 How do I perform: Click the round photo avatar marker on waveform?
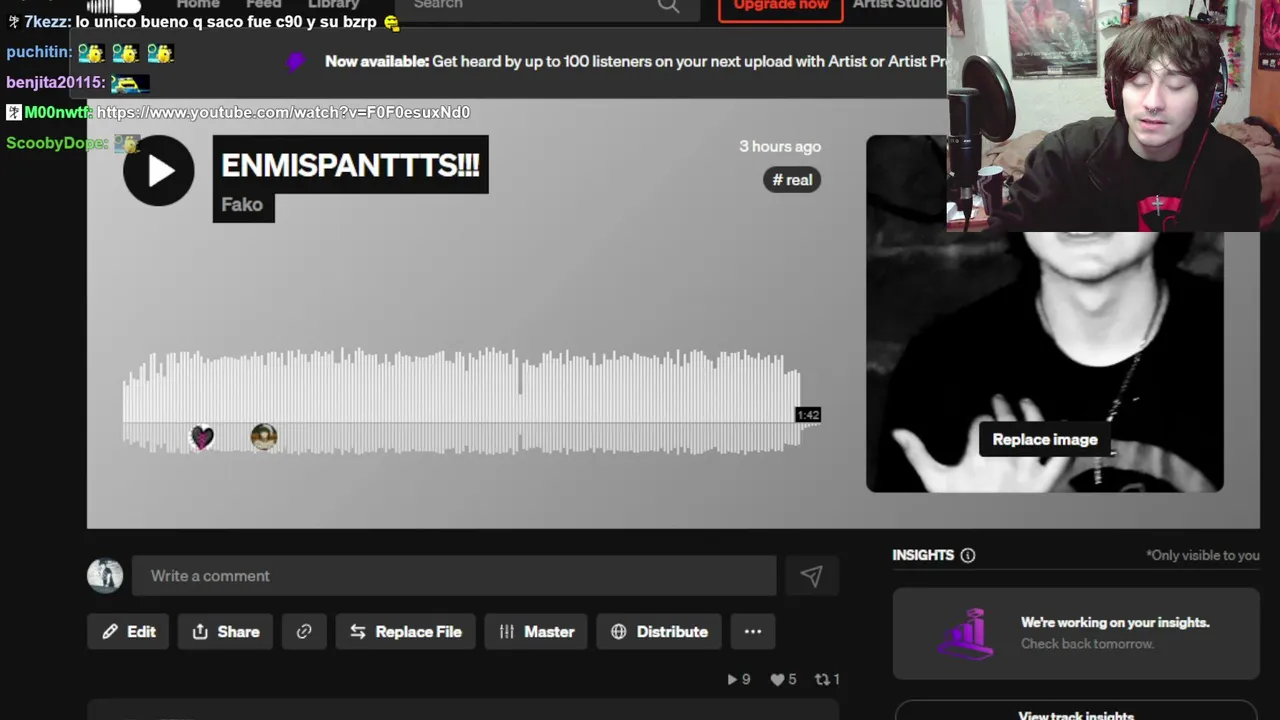coord(264,437)
